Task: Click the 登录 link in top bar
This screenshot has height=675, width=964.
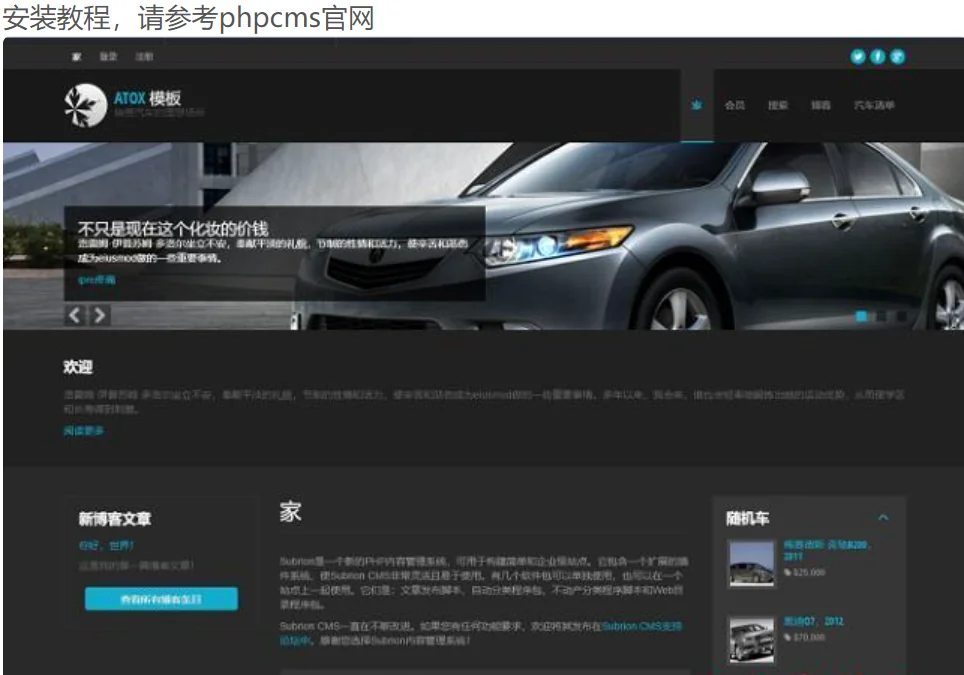Action: pyautogui.click(x=108, y=57)
